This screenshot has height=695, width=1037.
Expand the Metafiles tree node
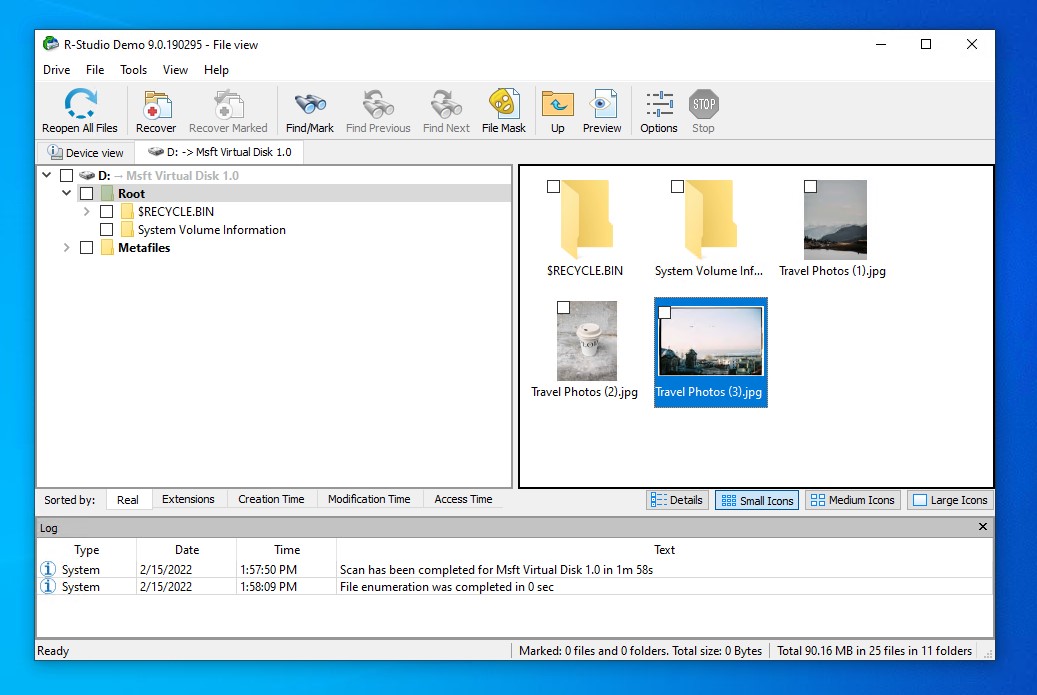[66, 247]
